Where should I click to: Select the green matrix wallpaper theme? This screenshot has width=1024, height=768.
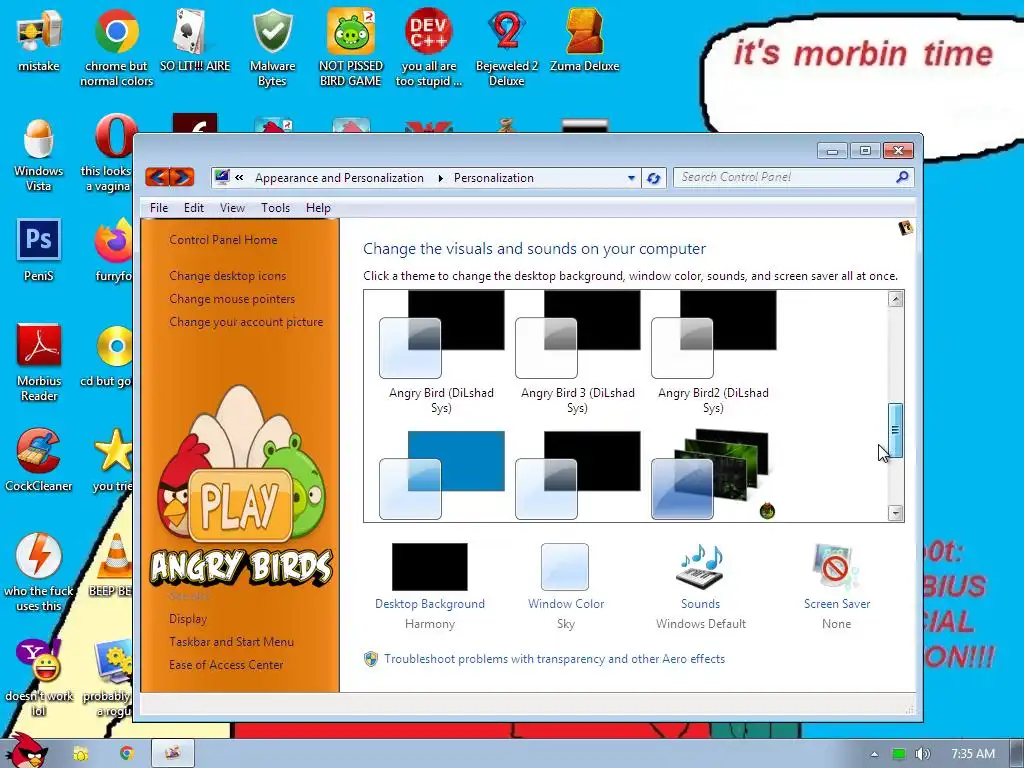point(713,475)
